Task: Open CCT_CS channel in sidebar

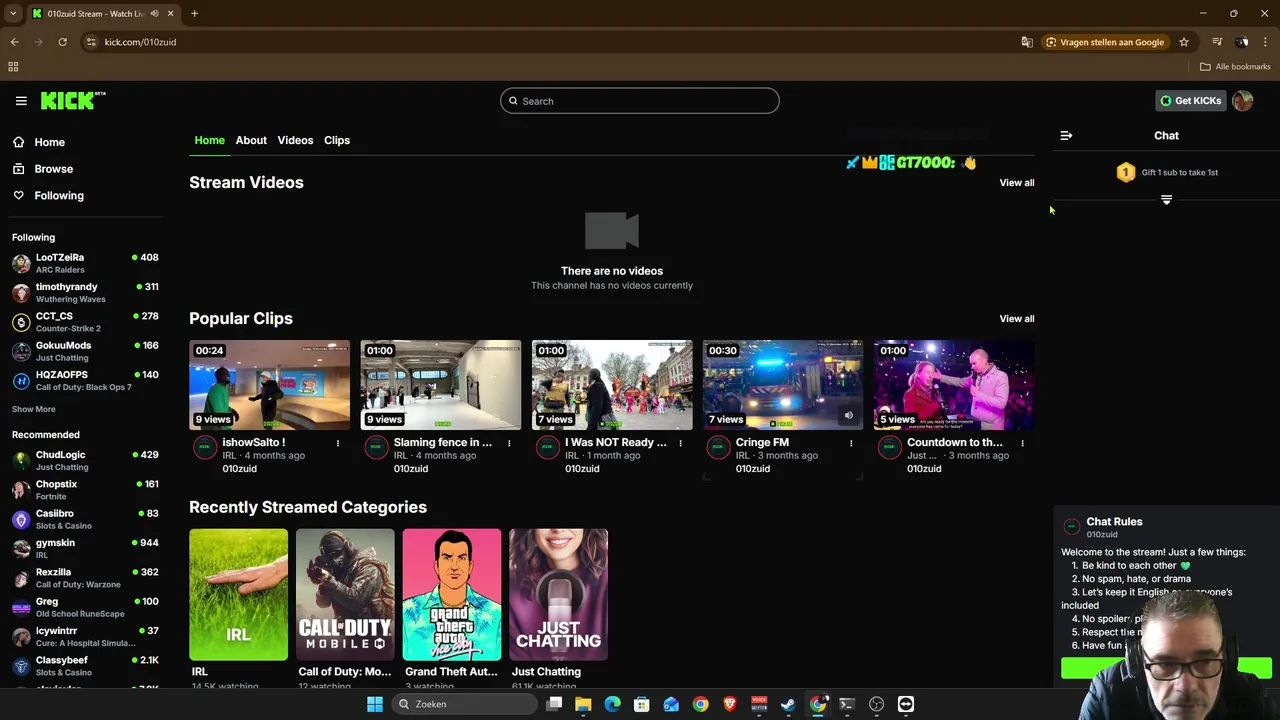Action: tap(86, 322)
